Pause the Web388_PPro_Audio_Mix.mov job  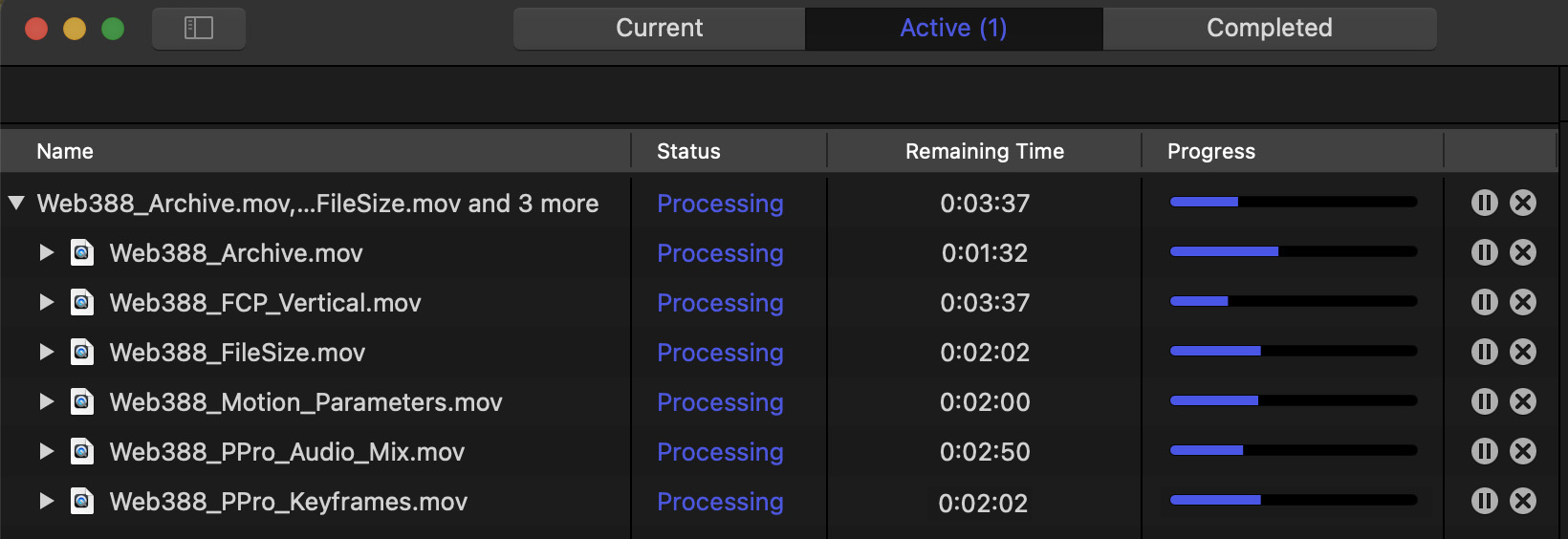tap(1484, 451)
